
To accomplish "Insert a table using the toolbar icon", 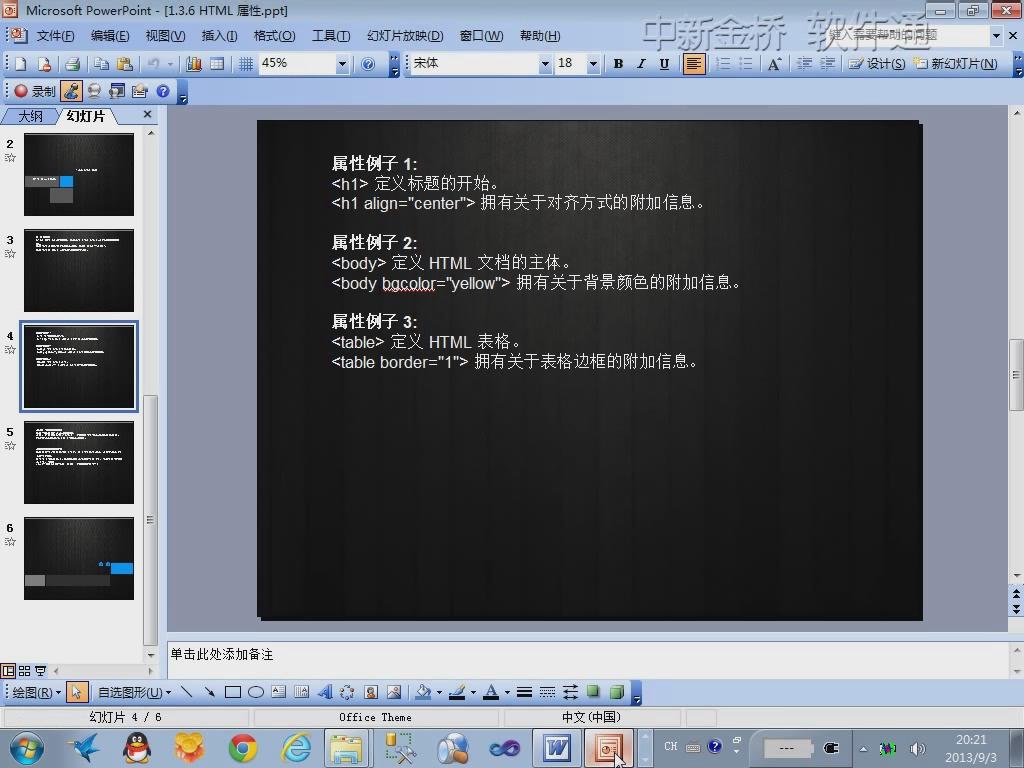I will 217,63.
